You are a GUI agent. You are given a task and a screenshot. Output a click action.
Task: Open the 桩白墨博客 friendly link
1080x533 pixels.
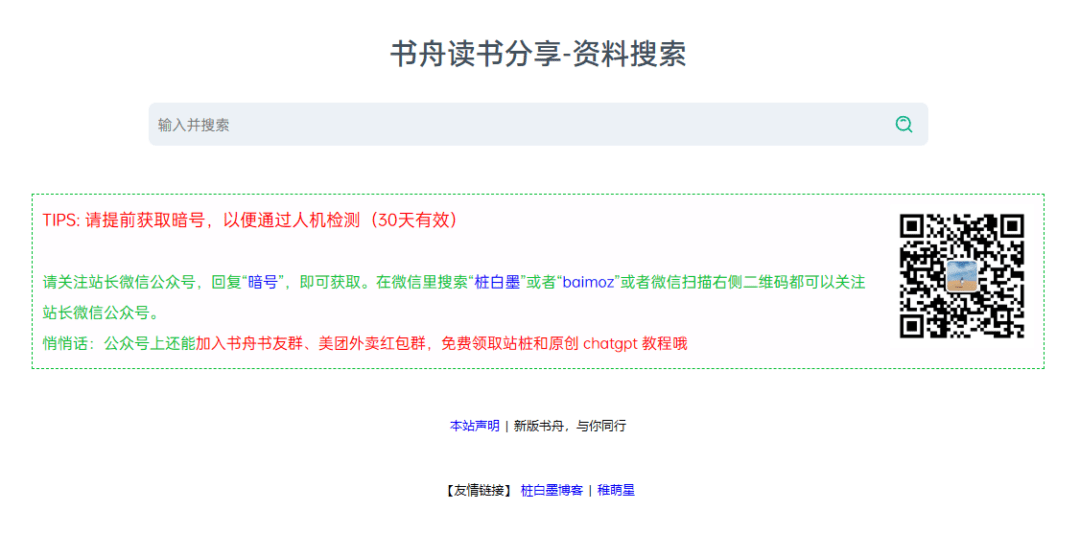tap(551, 491)
